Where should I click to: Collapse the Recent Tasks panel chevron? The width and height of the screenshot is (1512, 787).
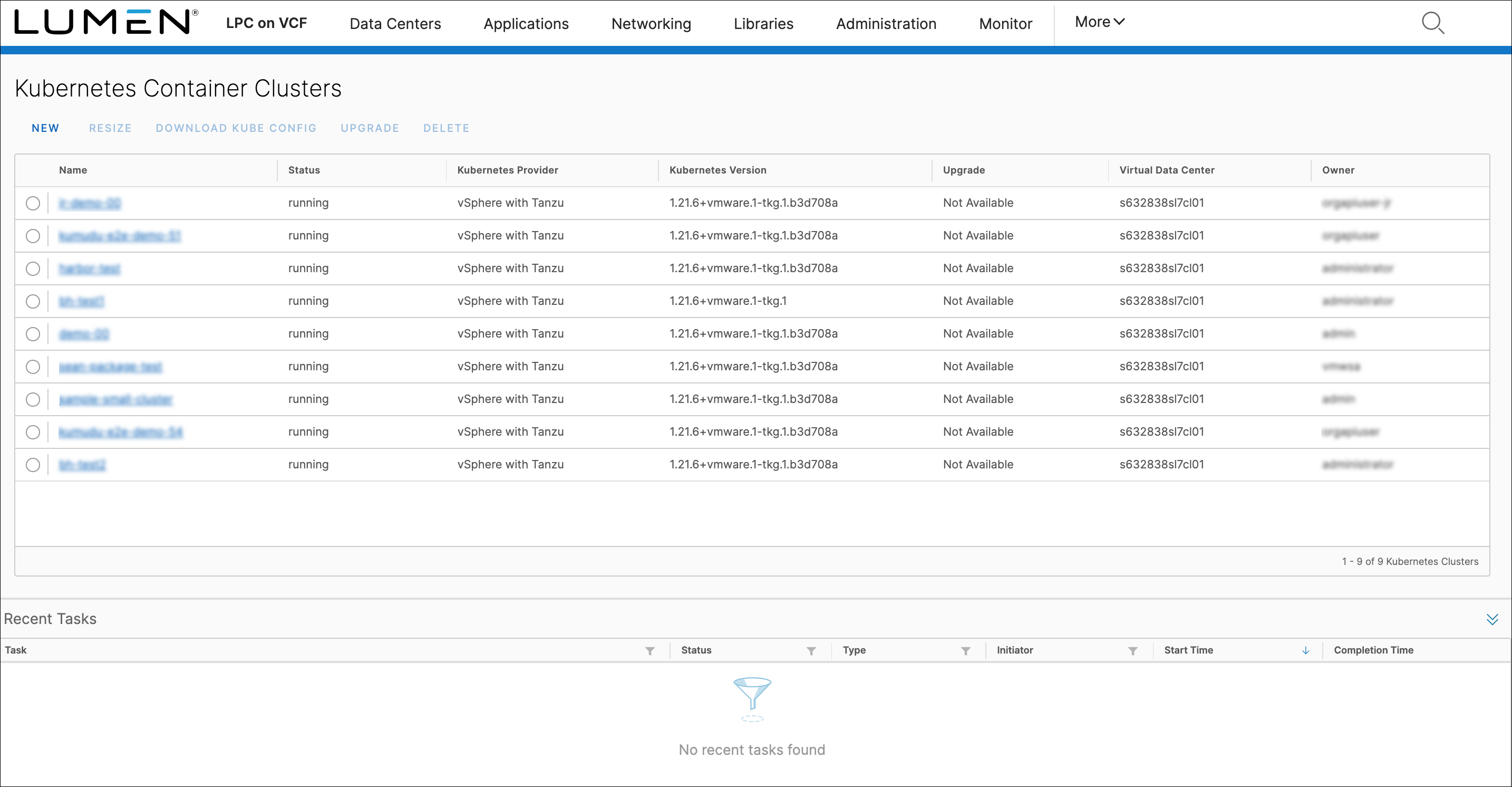pyautogui.click(x=1492, y=619)
